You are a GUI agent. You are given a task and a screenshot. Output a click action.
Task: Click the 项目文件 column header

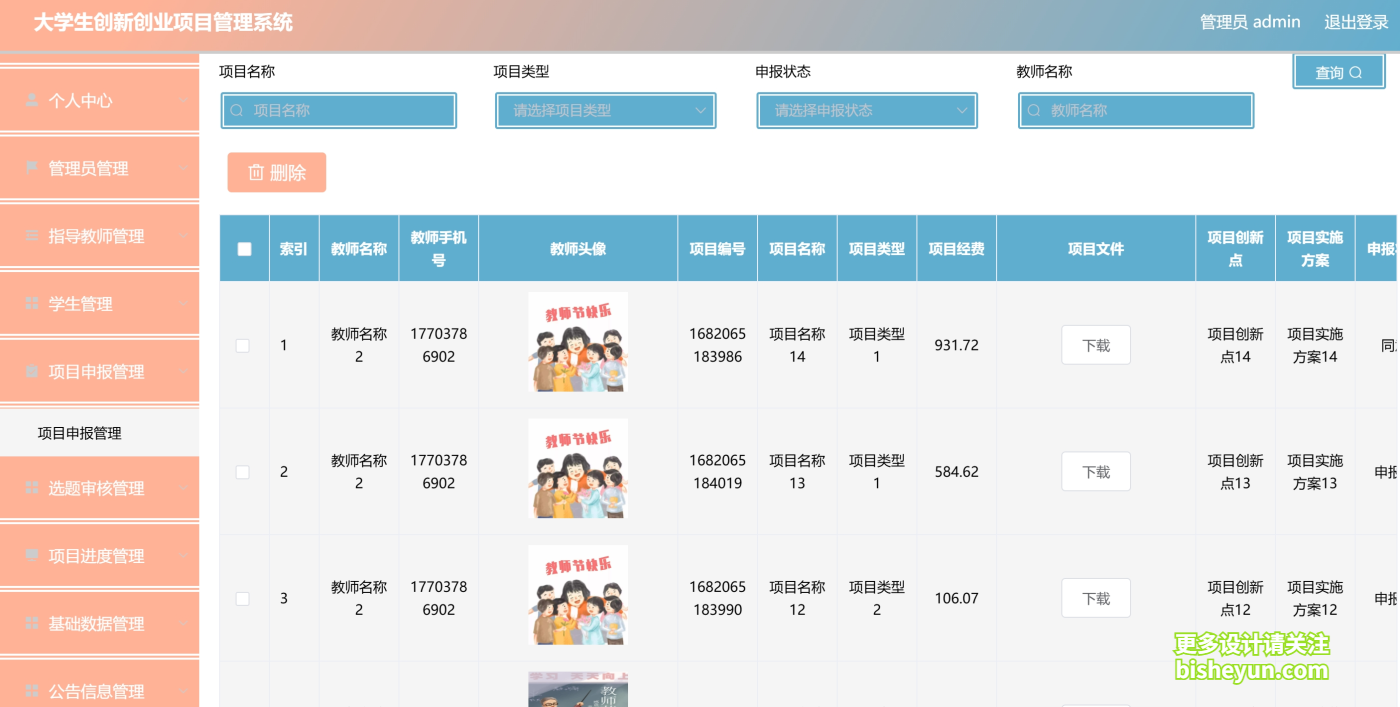1096,249
